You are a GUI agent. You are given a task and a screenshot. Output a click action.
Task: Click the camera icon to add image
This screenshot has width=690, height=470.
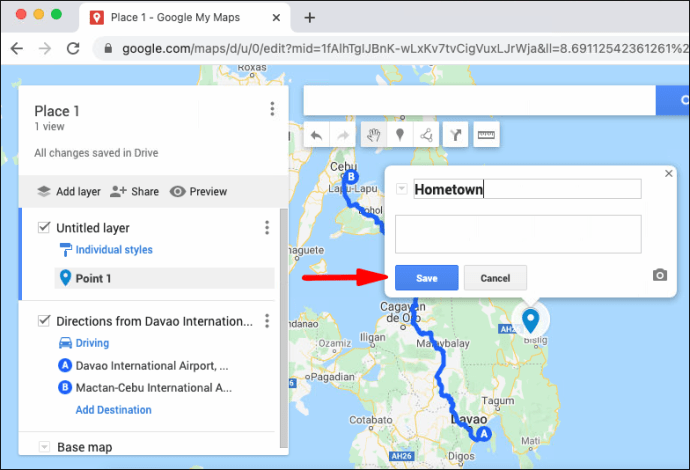[x=659, y=275]
